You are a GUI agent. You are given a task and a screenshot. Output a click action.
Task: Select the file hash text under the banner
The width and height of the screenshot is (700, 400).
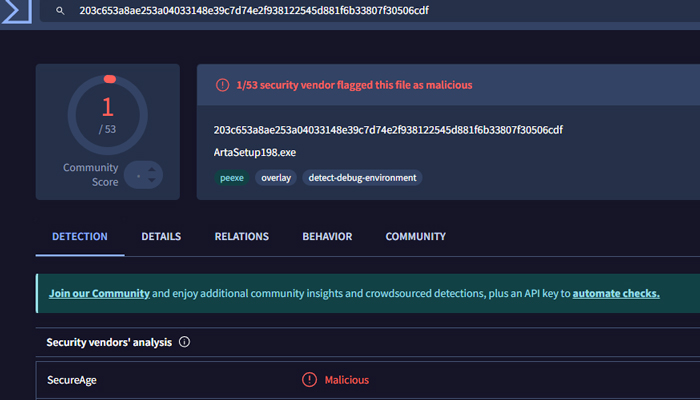tap(388, 130)
